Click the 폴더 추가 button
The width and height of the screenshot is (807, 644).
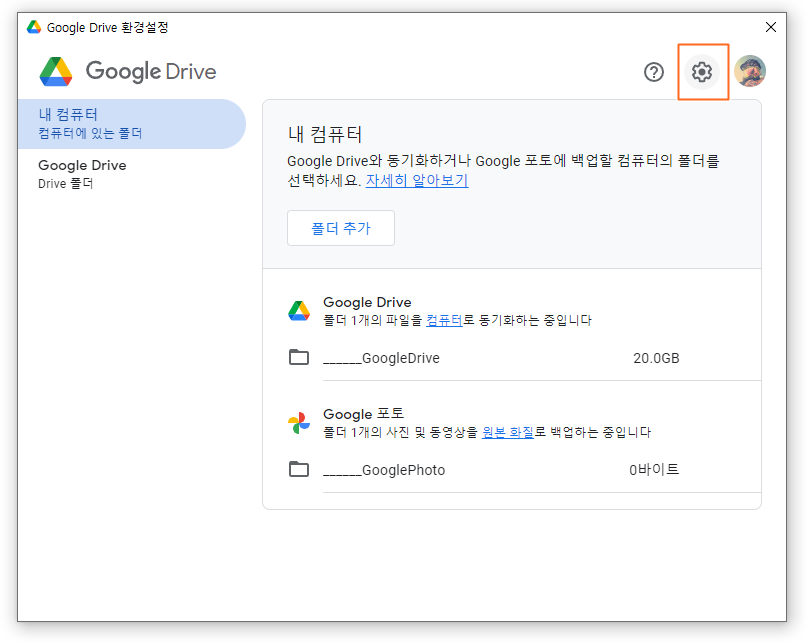(x=341, y=228)
